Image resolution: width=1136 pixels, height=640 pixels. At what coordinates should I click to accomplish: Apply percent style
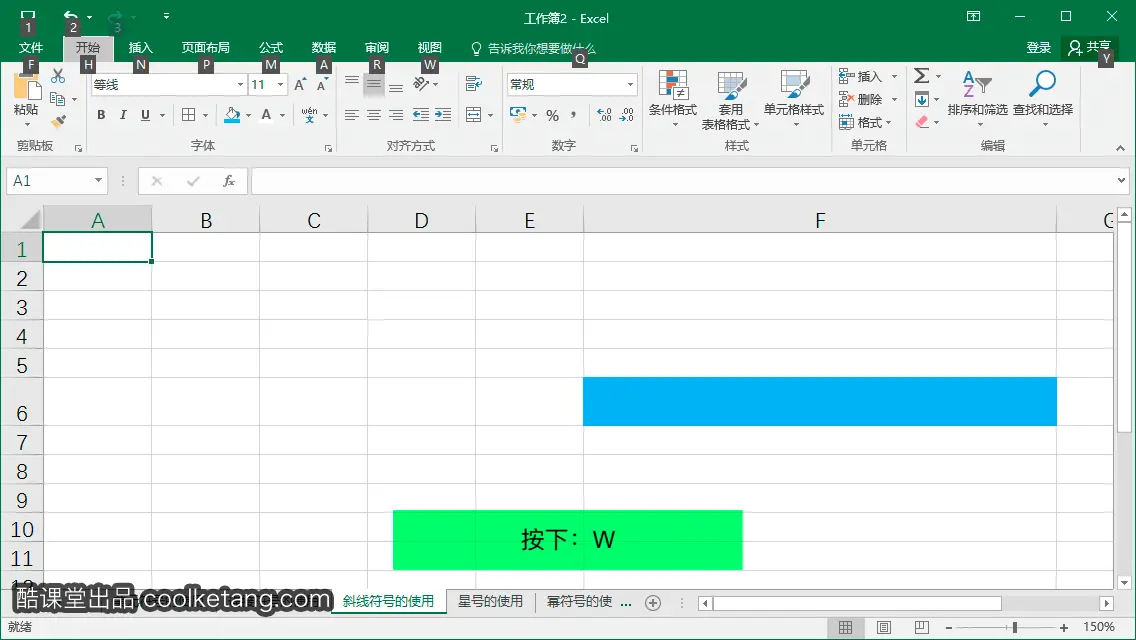point(553,115)
